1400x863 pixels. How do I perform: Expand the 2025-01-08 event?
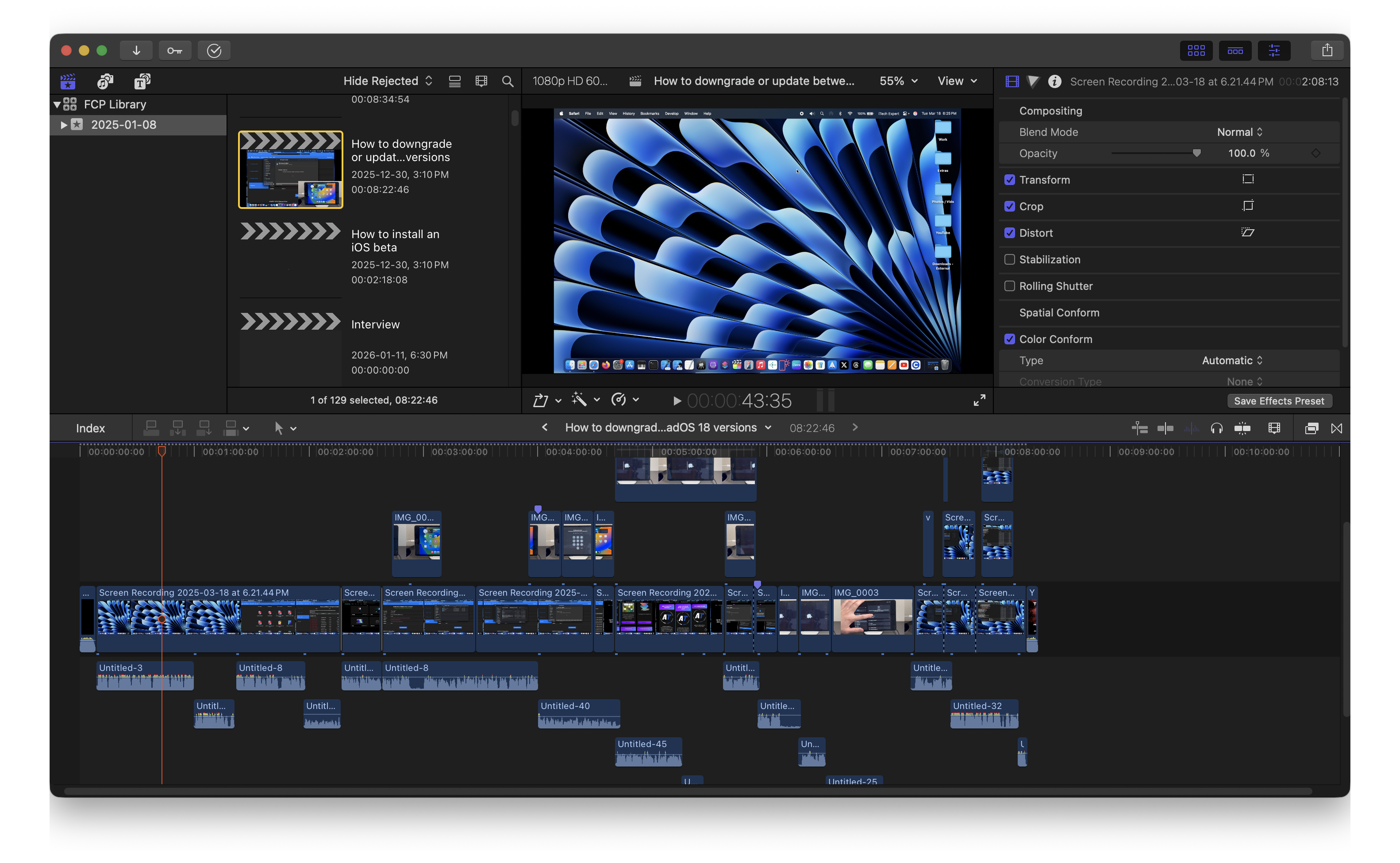pyautogui.click(x=63, y=124)
